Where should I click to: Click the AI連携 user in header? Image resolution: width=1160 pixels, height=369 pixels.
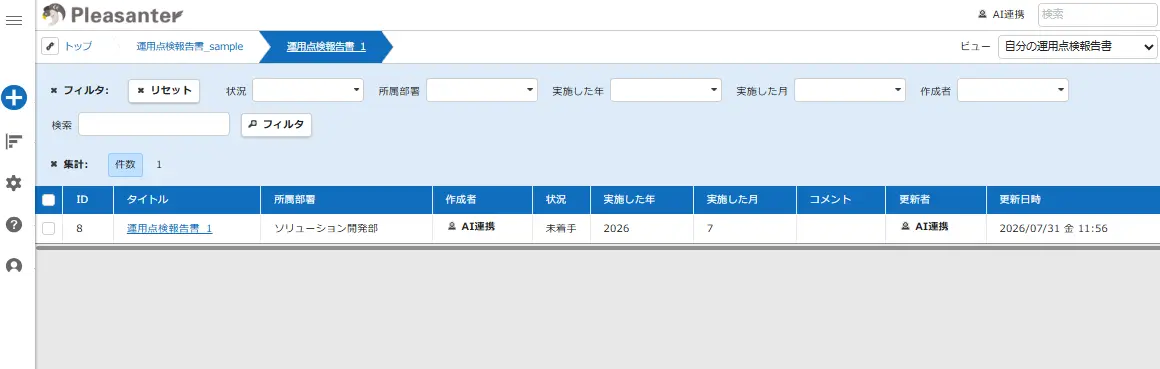1001,14
